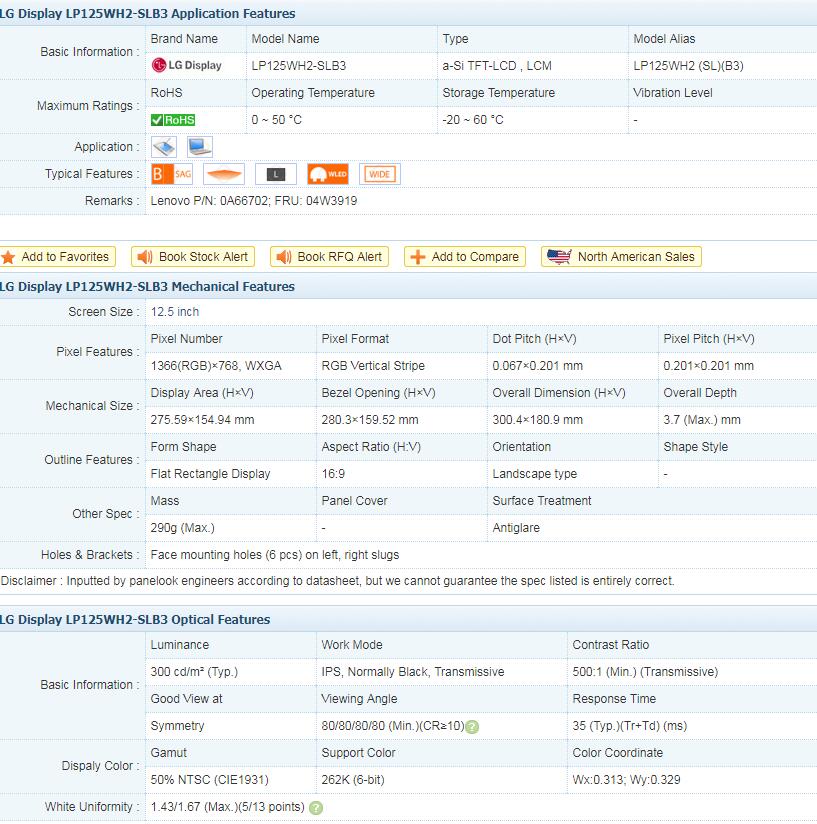Image resolution: width=817 pixels, height=824 pixels.
Task: Click IPS, Normally Black, Transmissive value
Action: [x=413, y=672]
